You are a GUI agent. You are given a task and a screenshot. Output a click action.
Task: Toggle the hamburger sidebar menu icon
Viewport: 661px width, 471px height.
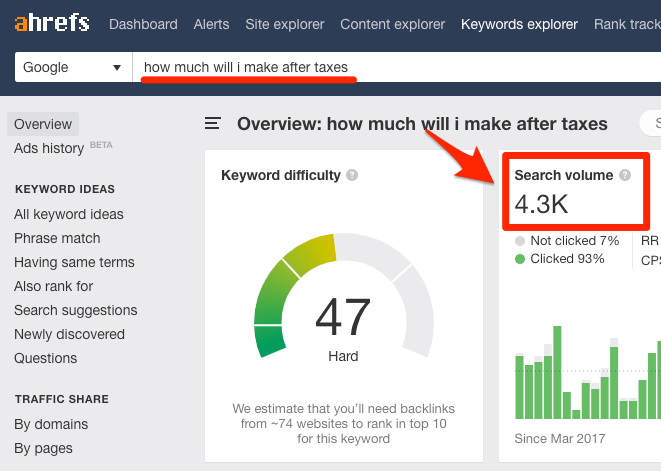(213, 124)
